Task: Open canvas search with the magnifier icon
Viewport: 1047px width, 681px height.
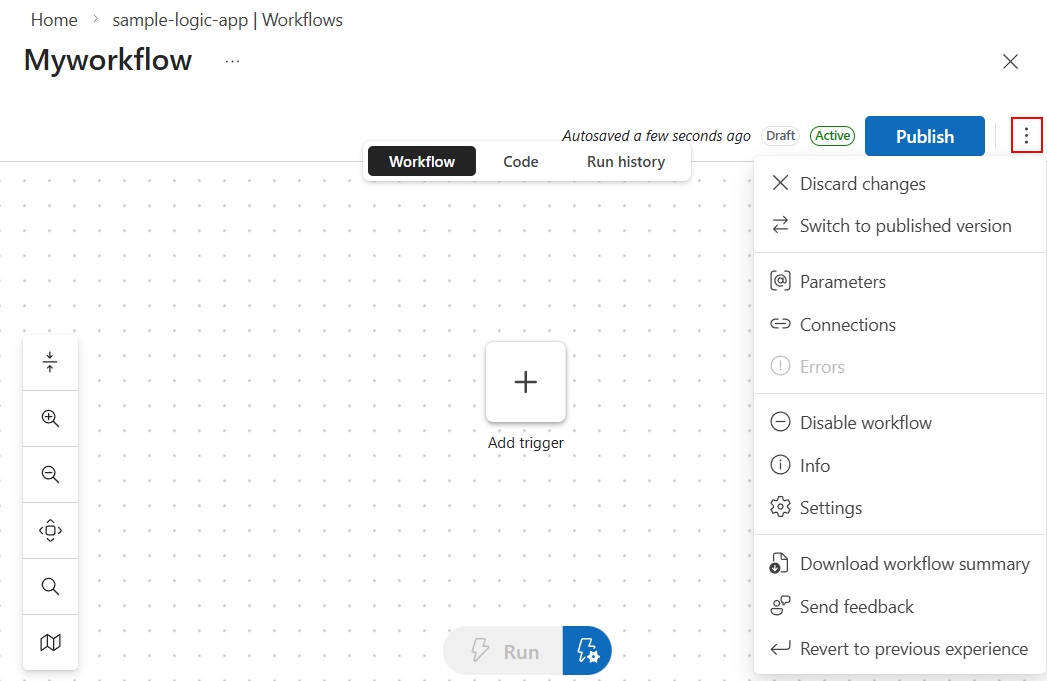Action: [x=50, y=587]
